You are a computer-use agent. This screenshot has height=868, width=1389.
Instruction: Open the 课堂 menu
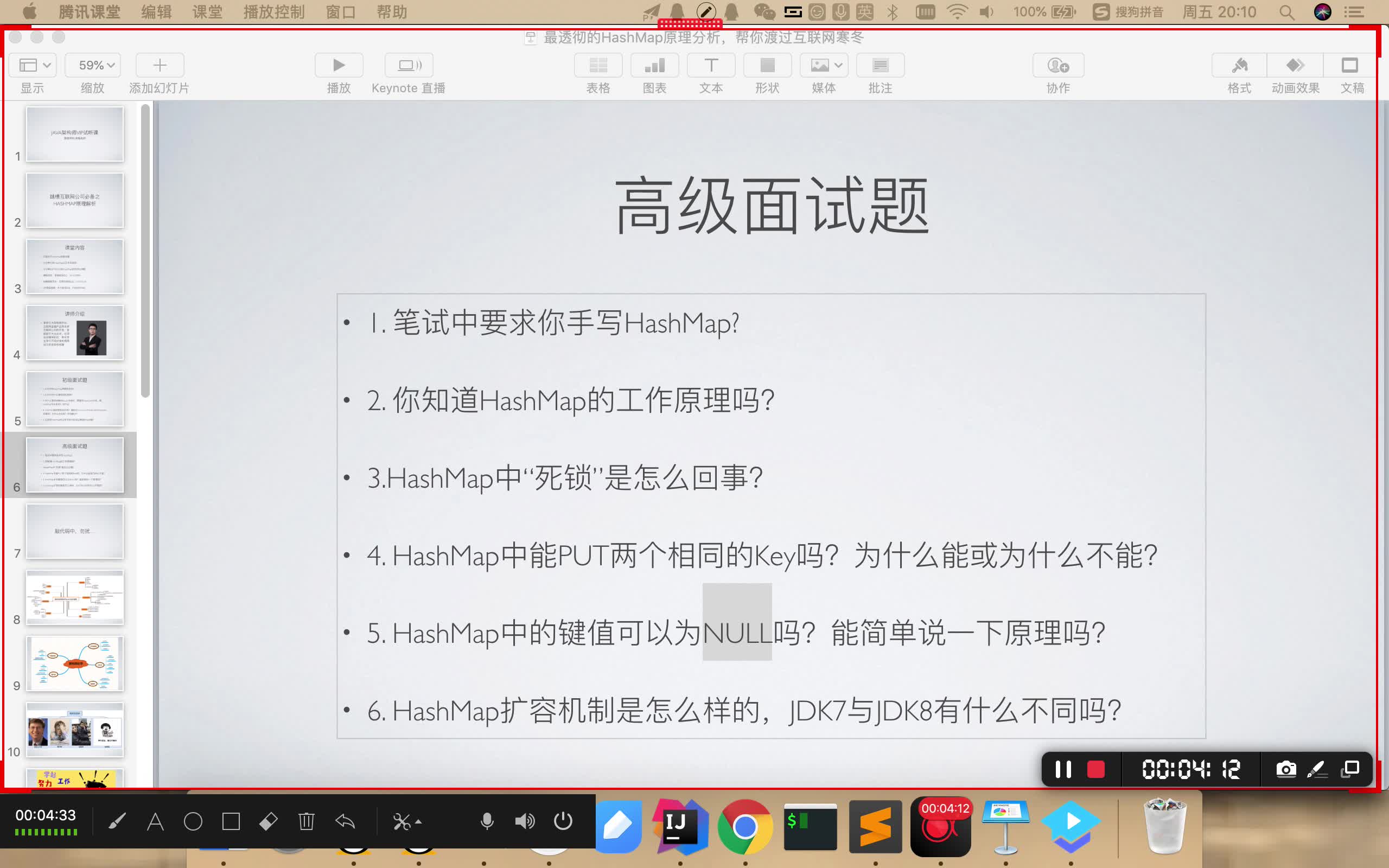coord(207,12)
